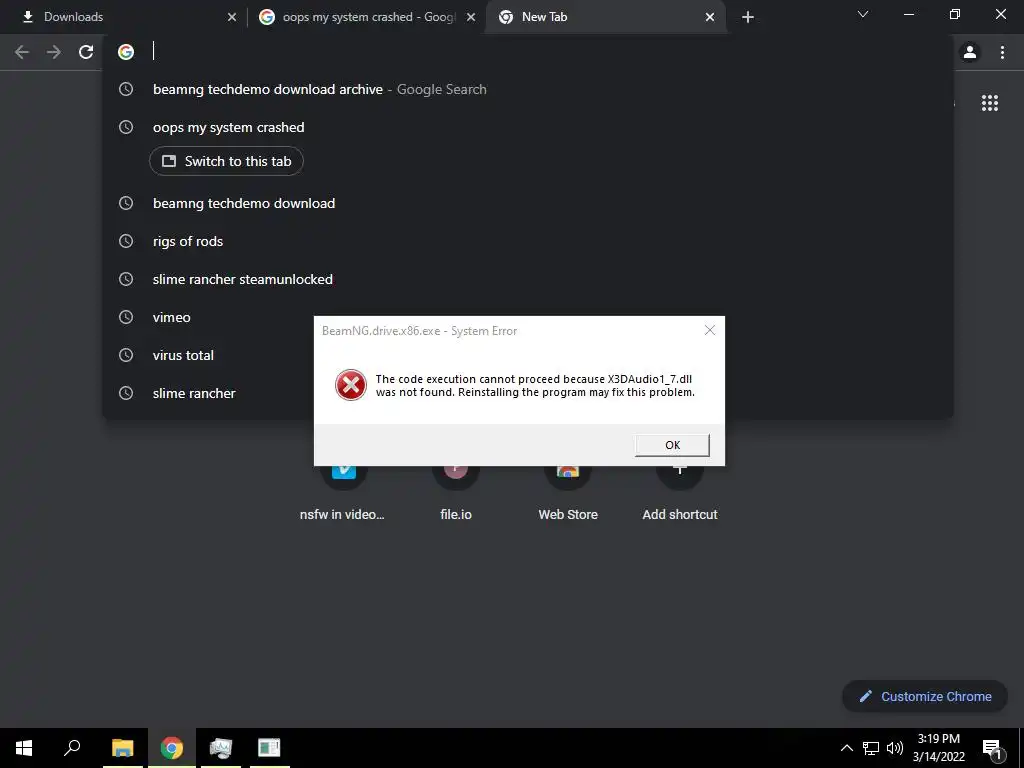The height and width of the screenshot is (768, 1024).
Task: Reload the current page
Action: pyautogui.click(x=86, y=52)
